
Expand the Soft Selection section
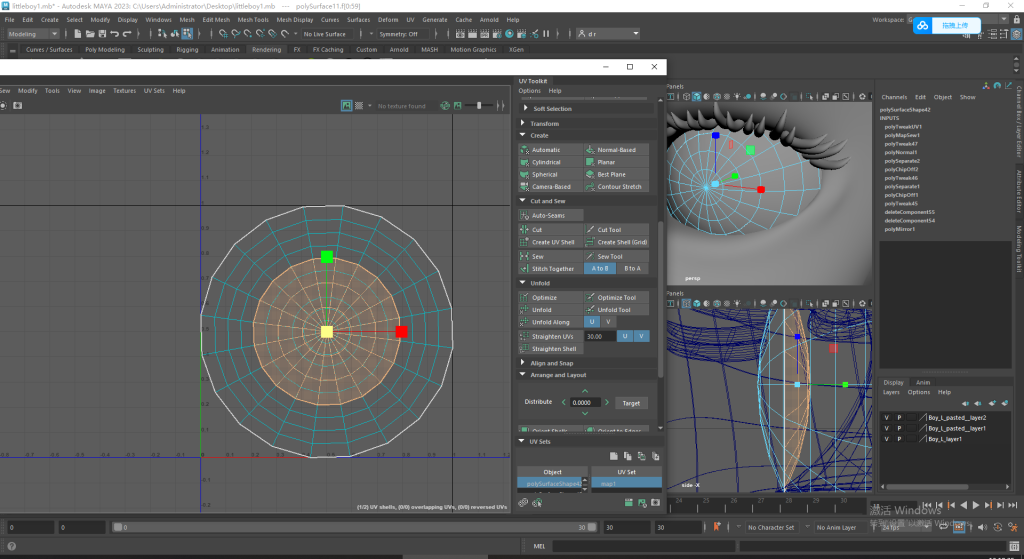click(525, 108)
